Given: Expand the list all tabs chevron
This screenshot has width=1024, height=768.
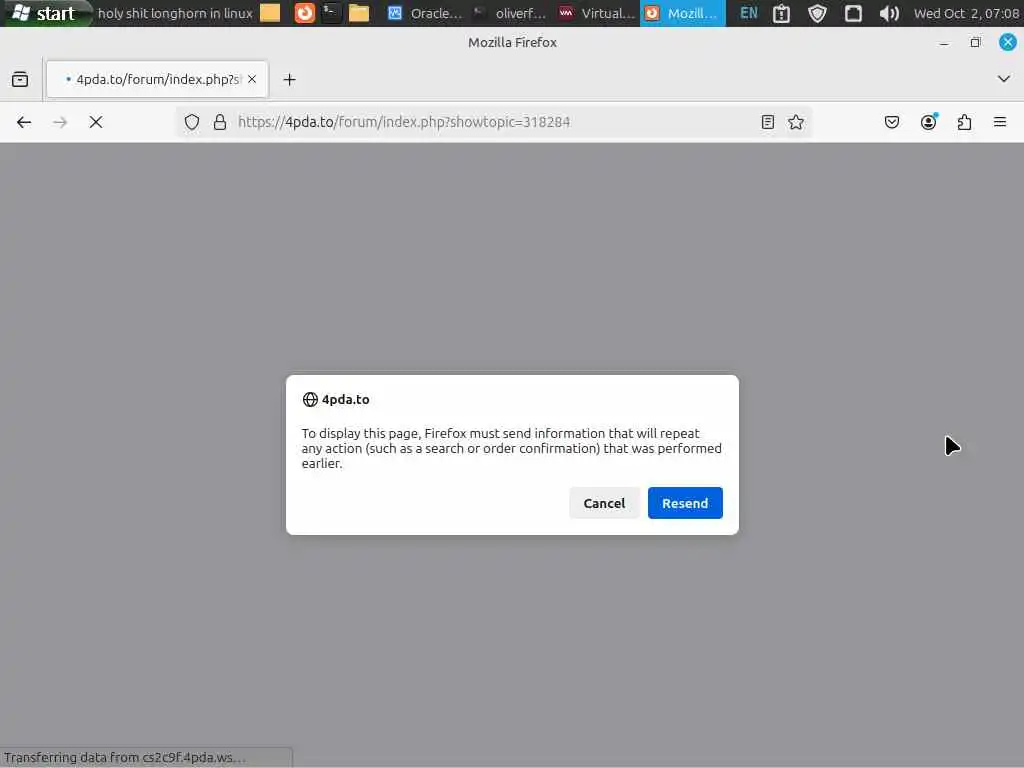Looking at the screenshot, I should pyautogui.click(x=1004, y=79).
